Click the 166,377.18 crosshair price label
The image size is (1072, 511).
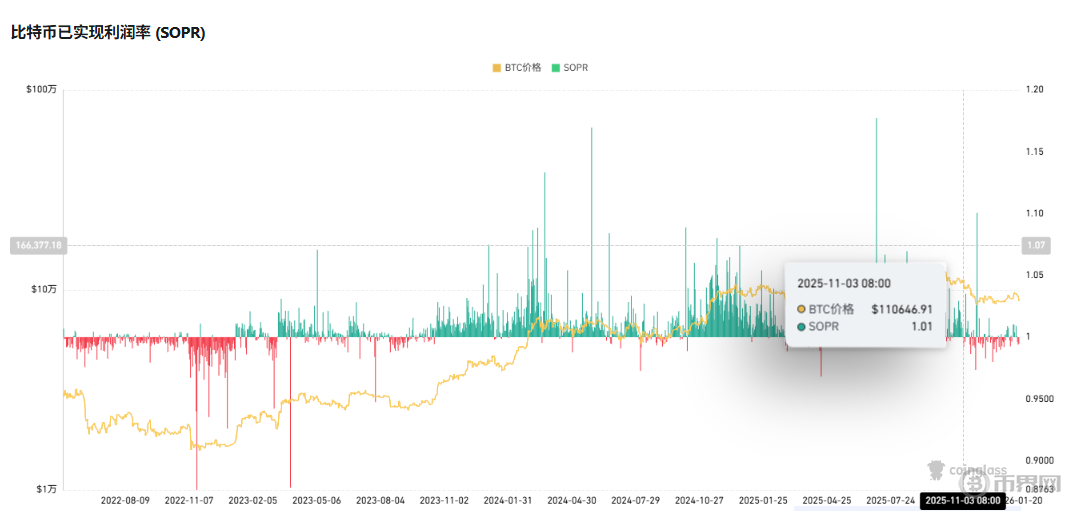tap(37, 245)
